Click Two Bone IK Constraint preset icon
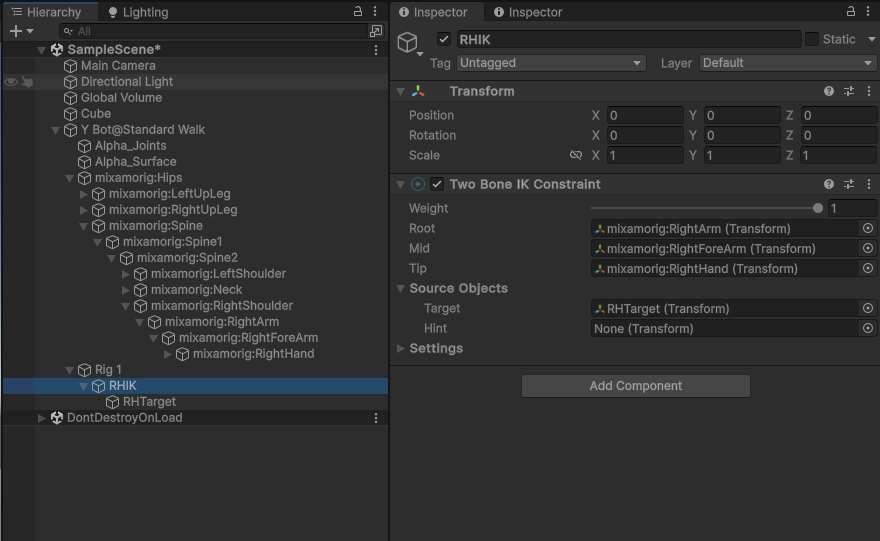Image resolution: width=880 pixels, height=541 pixels. 849,184
